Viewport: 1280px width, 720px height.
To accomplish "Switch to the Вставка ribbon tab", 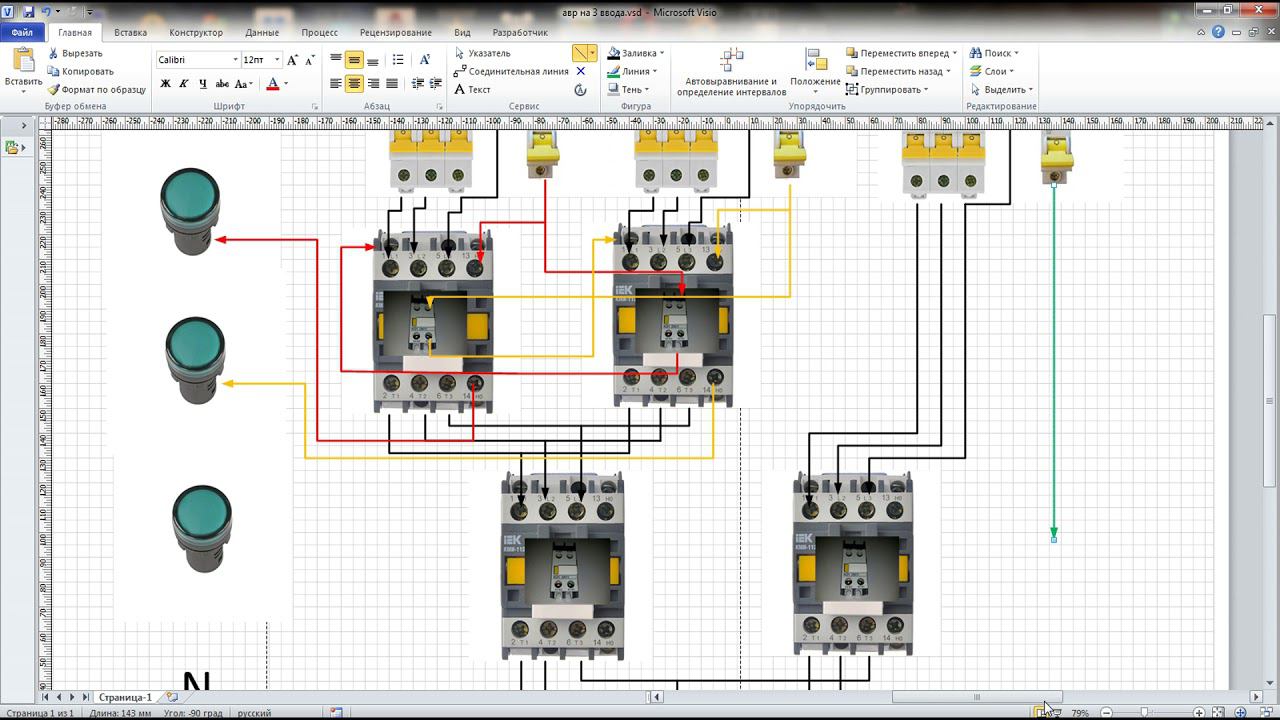I will point(130,32).
